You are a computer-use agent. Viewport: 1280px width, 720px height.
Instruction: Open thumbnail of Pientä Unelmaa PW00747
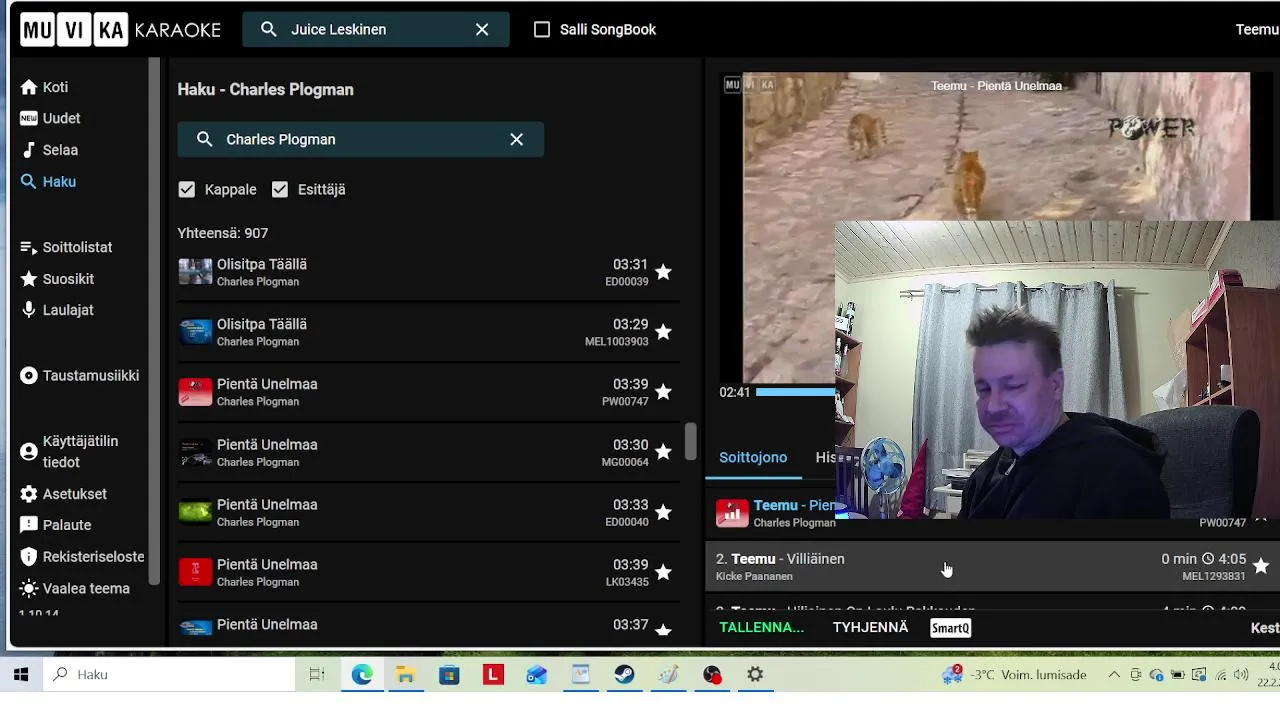click(195, 392)
